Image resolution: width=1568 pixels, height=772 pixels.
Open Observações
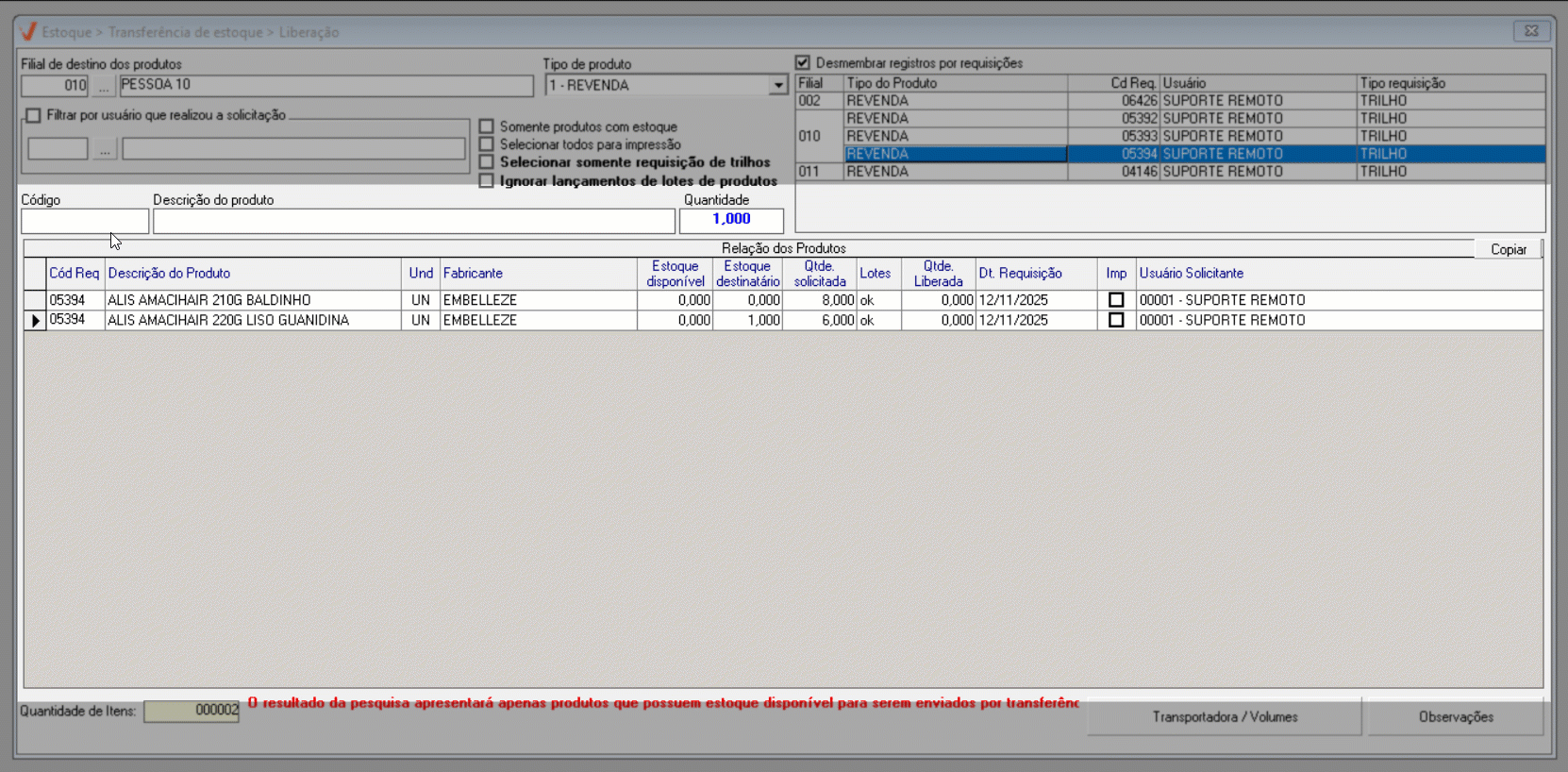1456,716
